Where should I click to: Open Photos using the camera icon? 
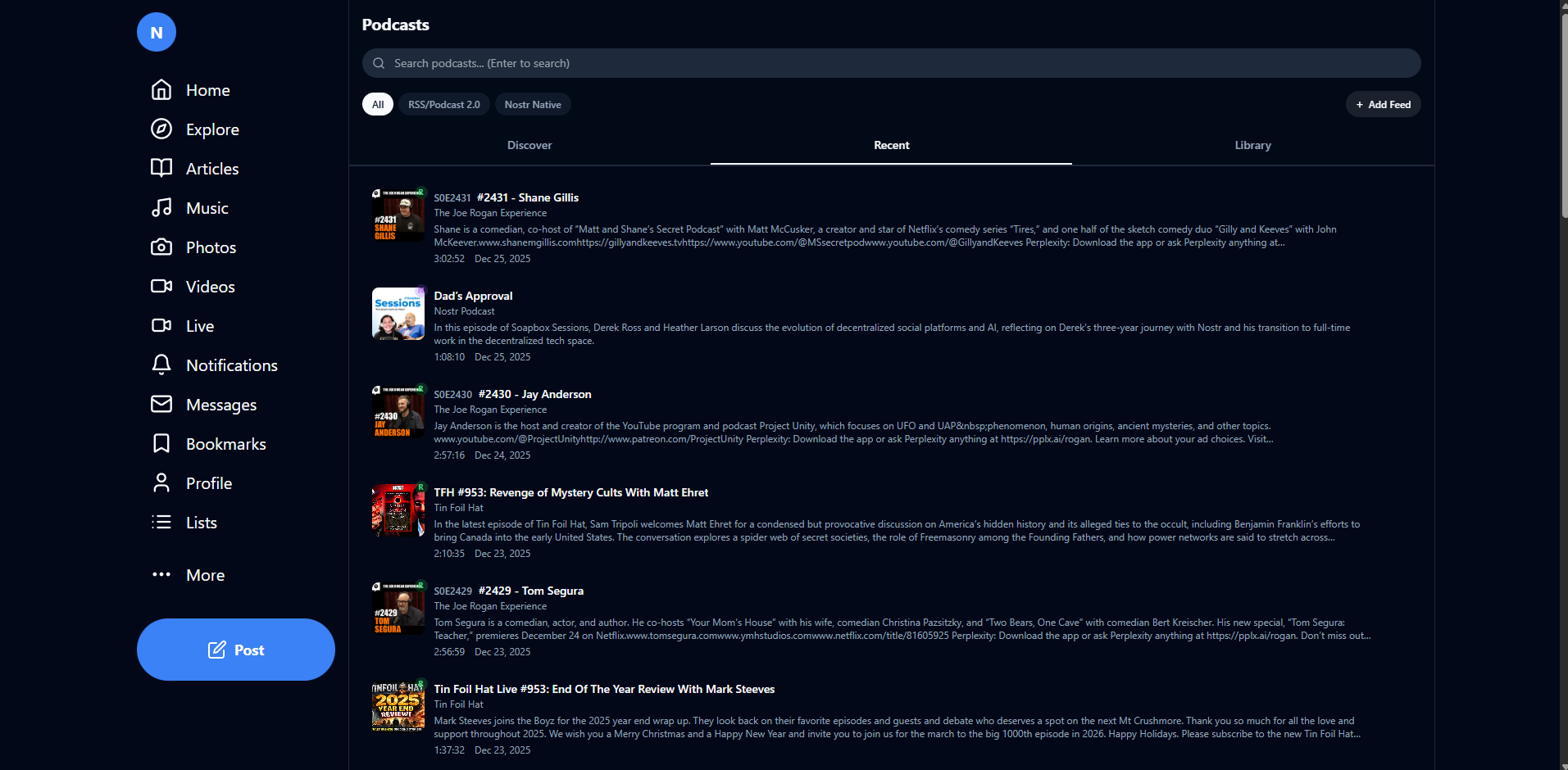(161, 247)
